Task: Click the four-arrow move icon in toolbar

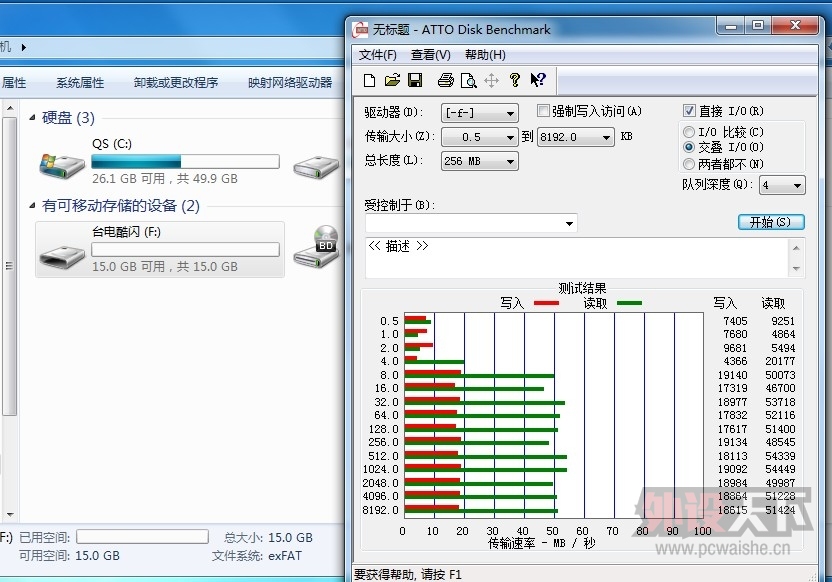Action: tap(492, 81)
